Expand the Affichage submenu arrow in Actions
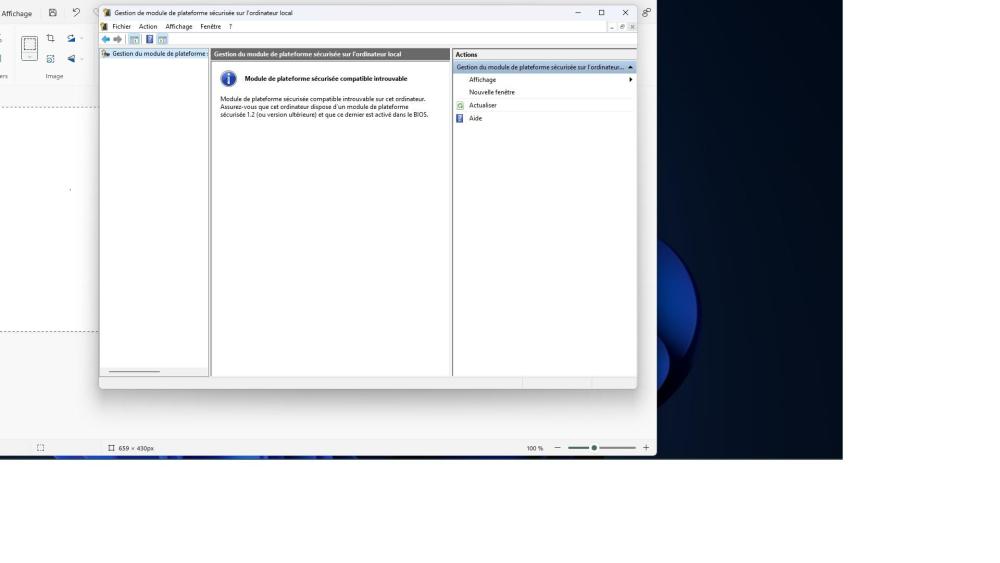The width and height of the screenshot is (1000, 563). click(x=630, y=80)
